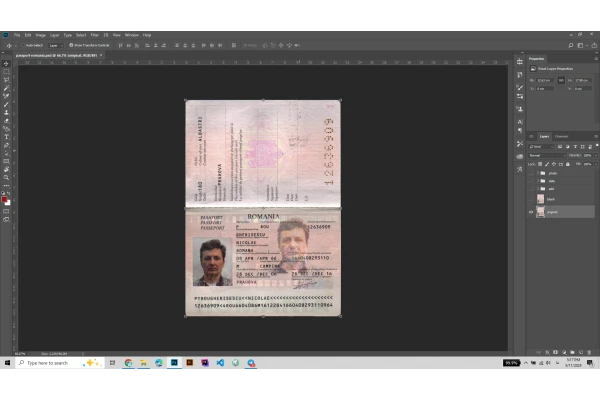This screenshot has width=600, height=400.
Task: Select the Hand tool
Action: [6, 170]
